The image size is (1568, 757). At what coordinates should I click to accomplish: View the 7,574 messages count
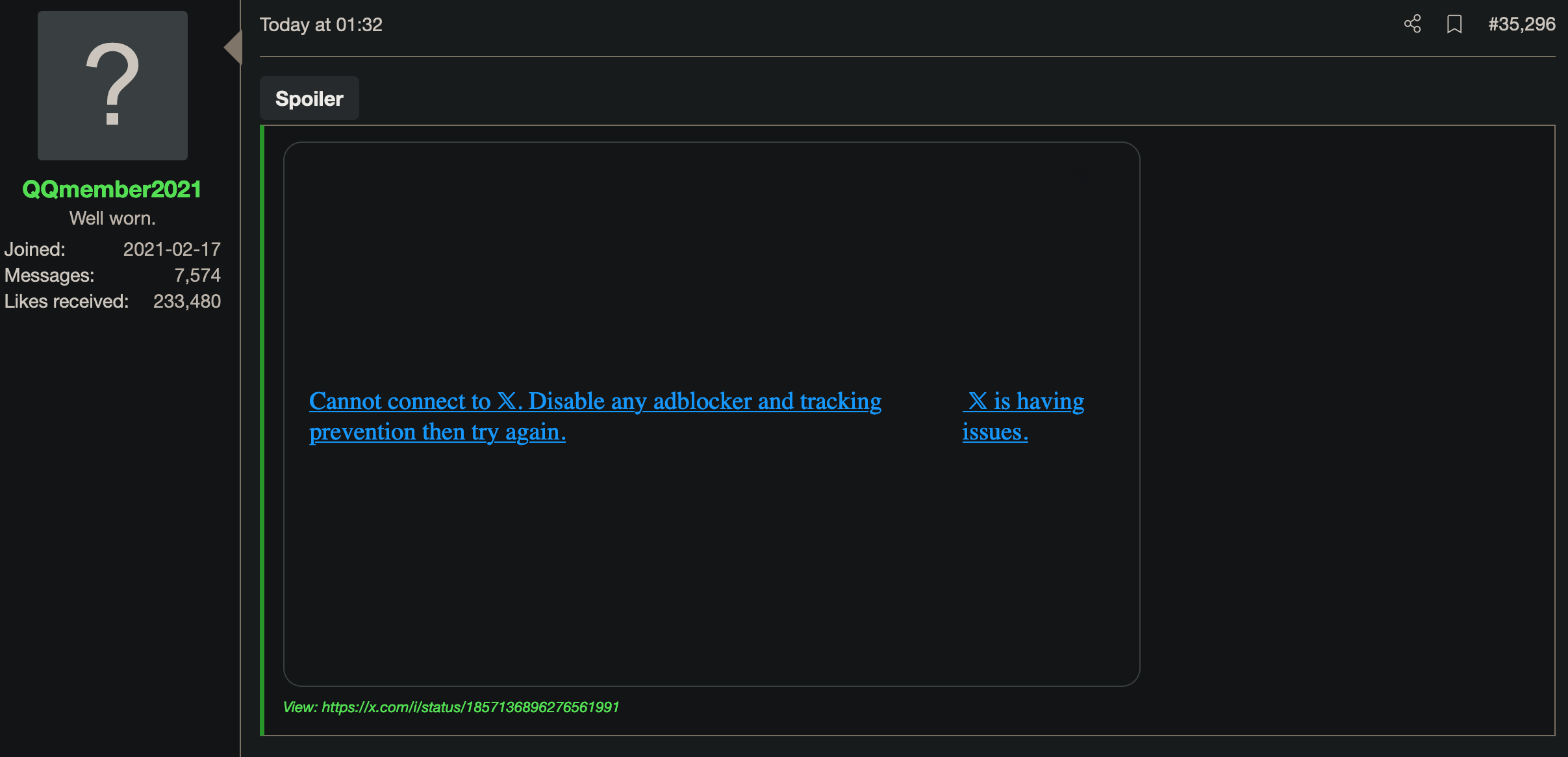tap(197, 275)
